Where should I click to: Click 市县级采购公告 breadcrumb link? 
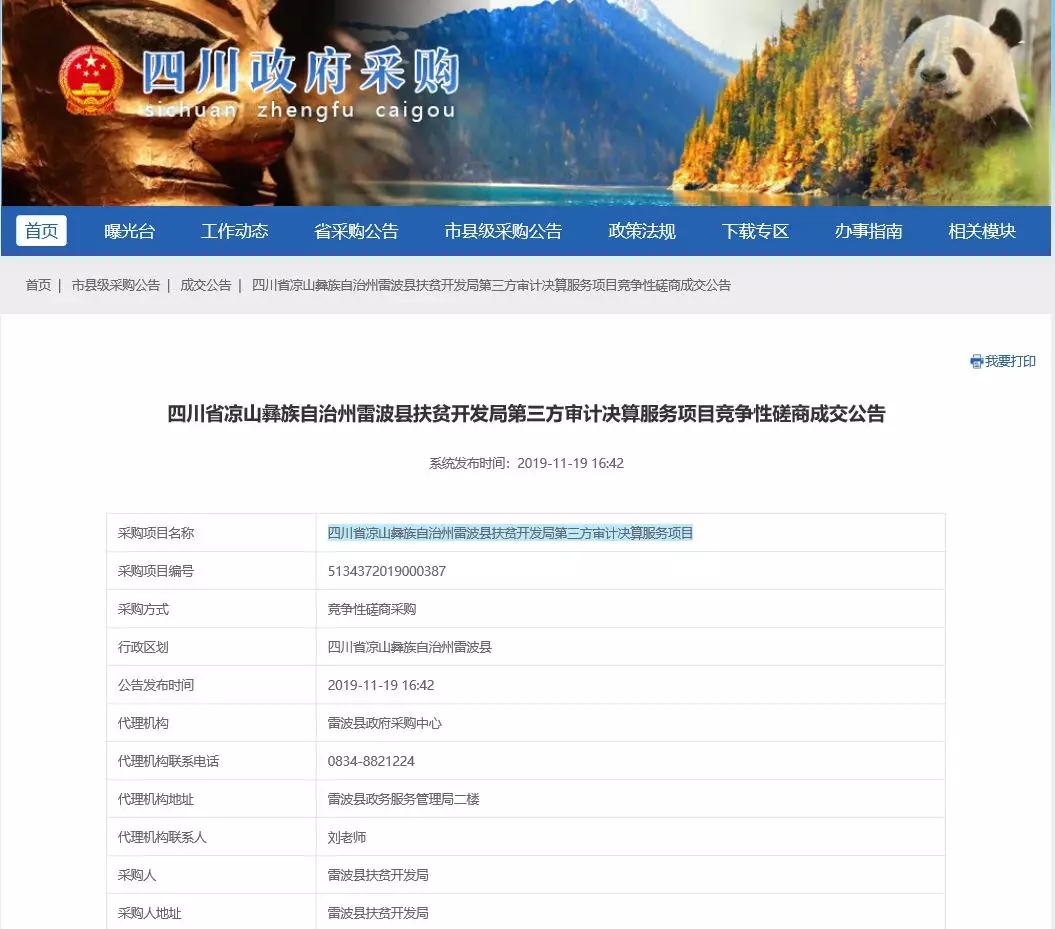pos(115,285)
